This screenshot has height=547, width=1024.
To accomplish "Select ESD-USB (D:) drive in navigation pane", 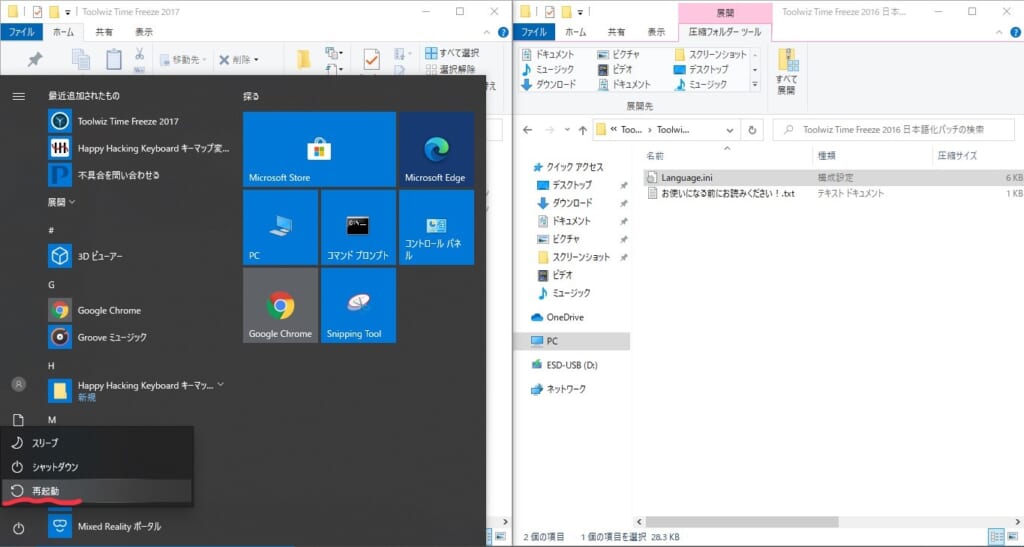I will pyautogui.click(x=564, y=365).
